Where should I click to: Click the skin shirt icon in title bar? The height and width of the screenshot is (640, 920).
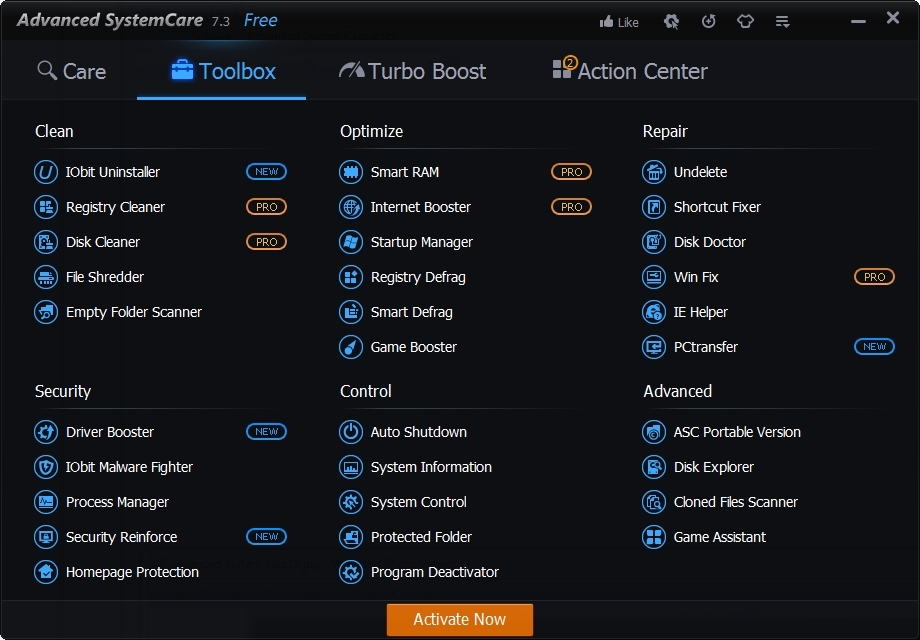pos(745,22)
